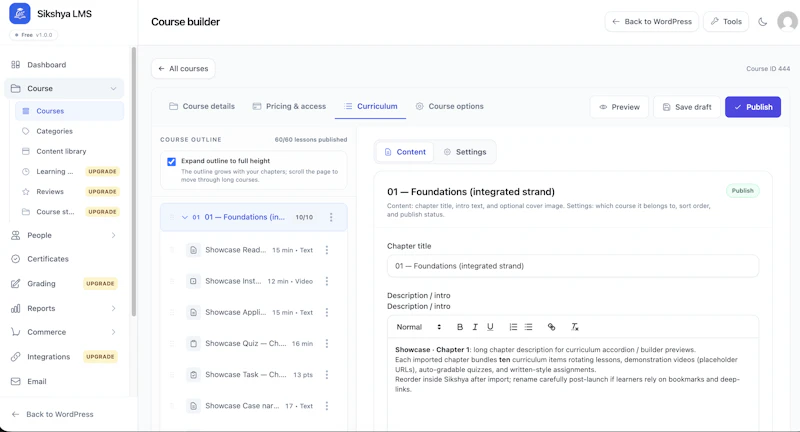Click the drag handle of Showcase Read

click(172, 250)
